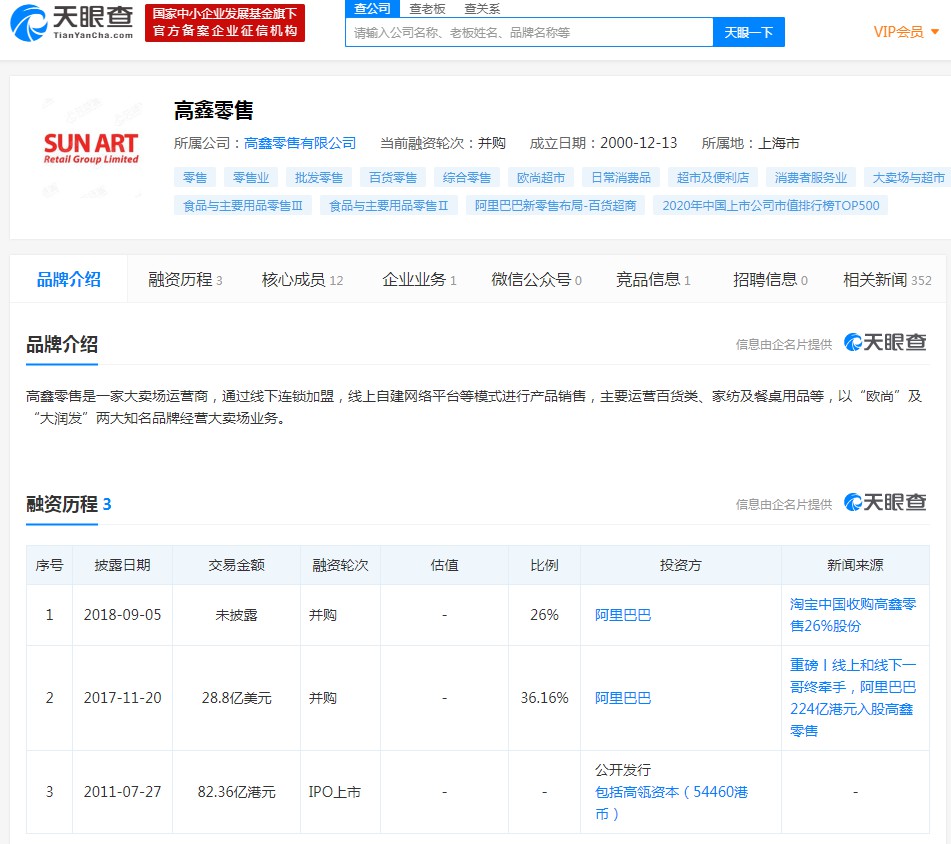The width and height of the screenshot is (951, 844).
Task: Open the 包括高瓴资本 investor link
Action: (x=671, y=803)
